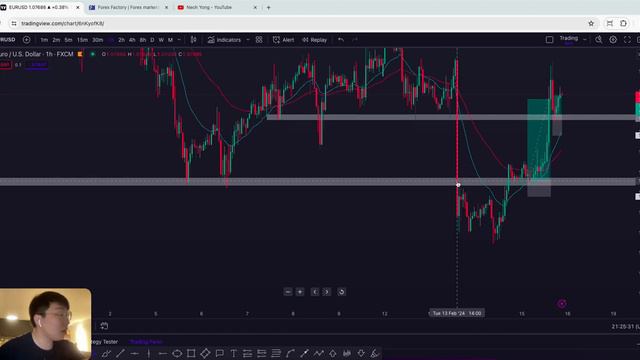Viewport: 640px width, 360px height.
Task: Open browser extensions puzzle icon
Action: click(624, 23)
